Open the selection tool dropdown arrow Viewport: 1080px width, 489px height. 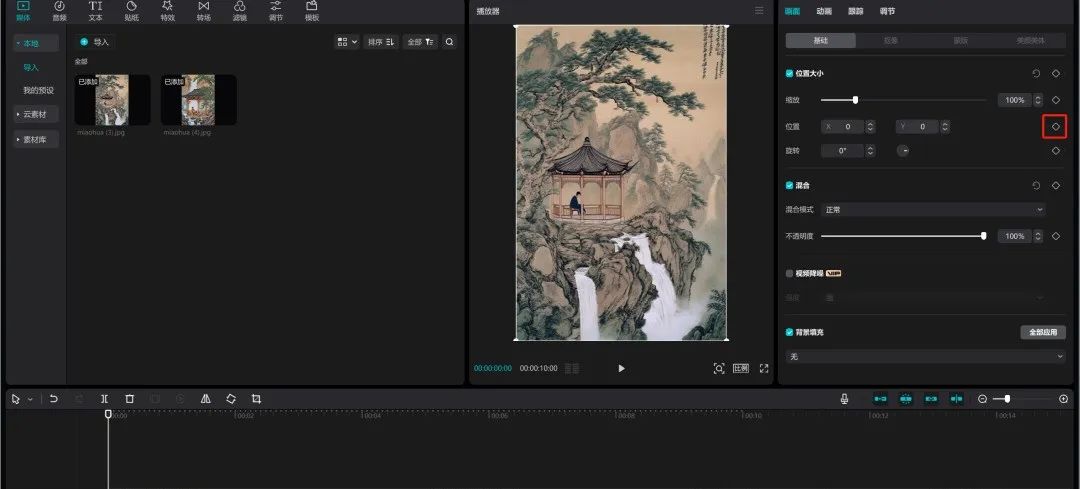(x=30, y=399)
